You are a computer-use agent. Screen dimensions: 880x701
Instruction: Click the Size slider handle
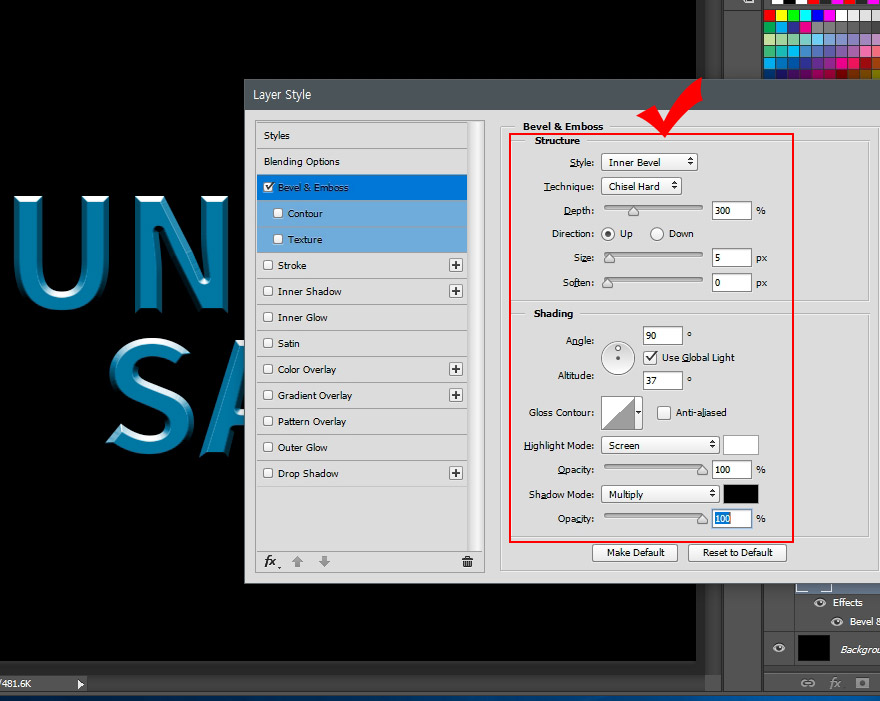click(609, 258)
